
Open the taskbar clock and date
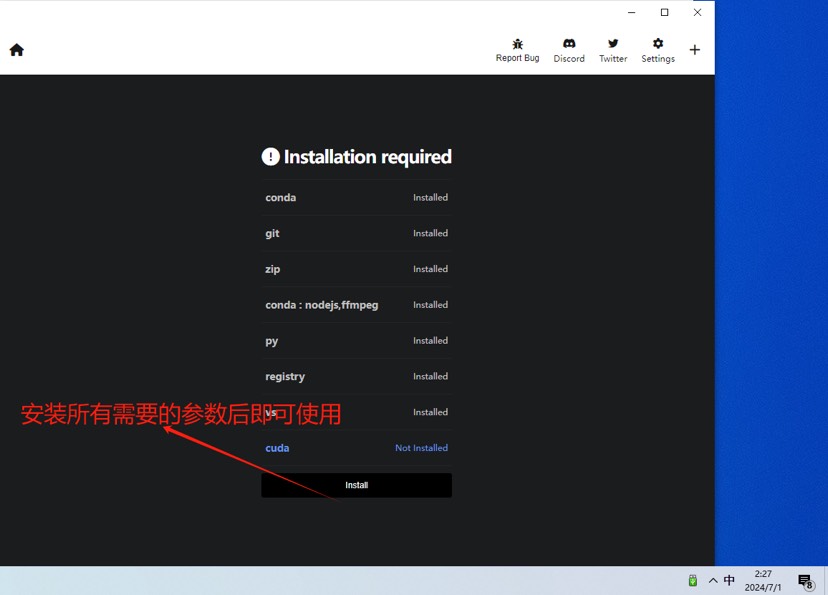(763, 581)
